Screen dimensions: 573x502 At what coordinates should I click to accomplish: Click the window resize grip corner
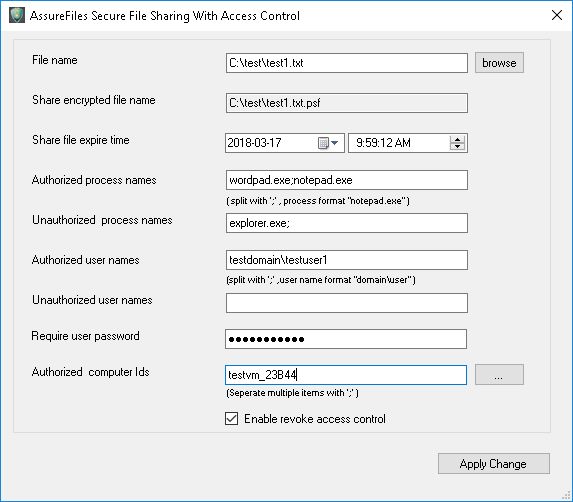(566, 495)
